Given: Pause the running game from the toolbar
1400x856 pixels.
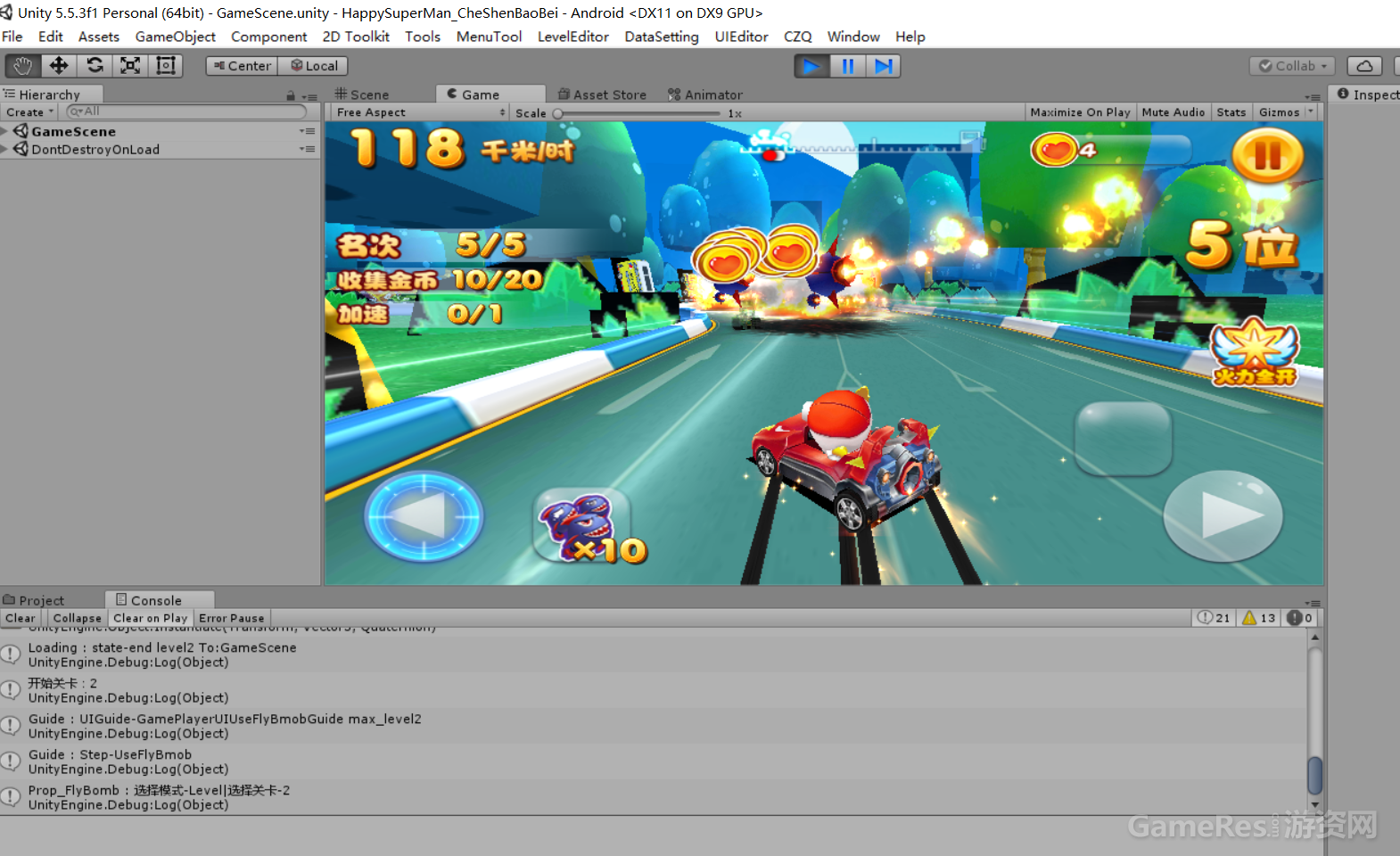Looking at the screenshot, I should point(847,66).
